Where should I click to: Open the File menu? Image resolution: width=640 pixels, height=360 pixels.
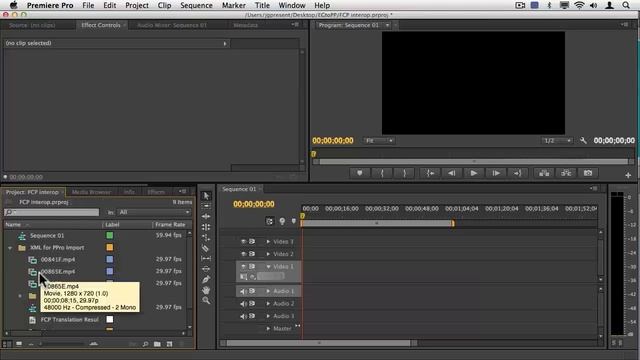pos(88,5)
